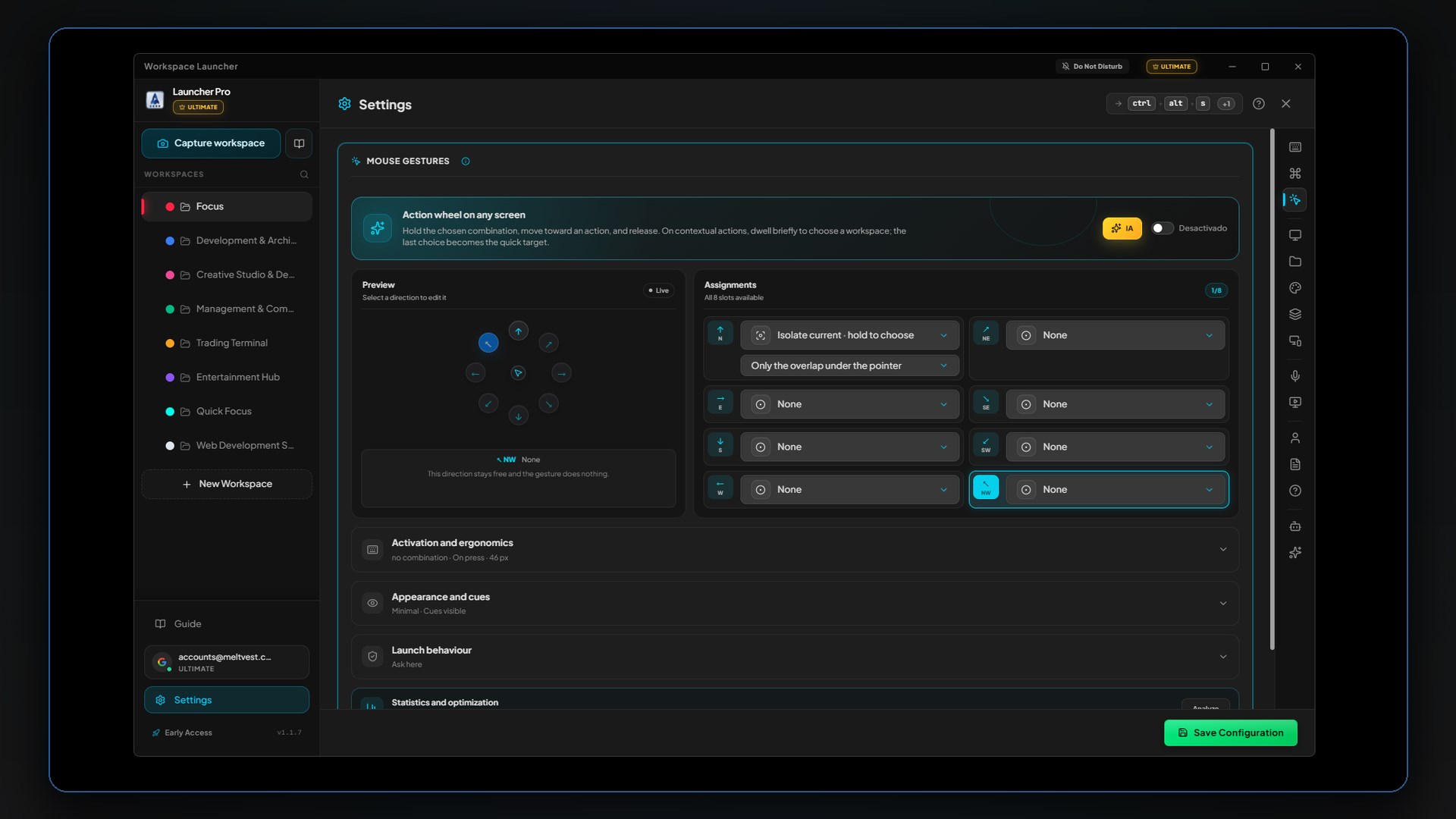The image size is (1456, 819).
Task: Open the sparkles AI settings icon
Action: tap(1294, 553)
